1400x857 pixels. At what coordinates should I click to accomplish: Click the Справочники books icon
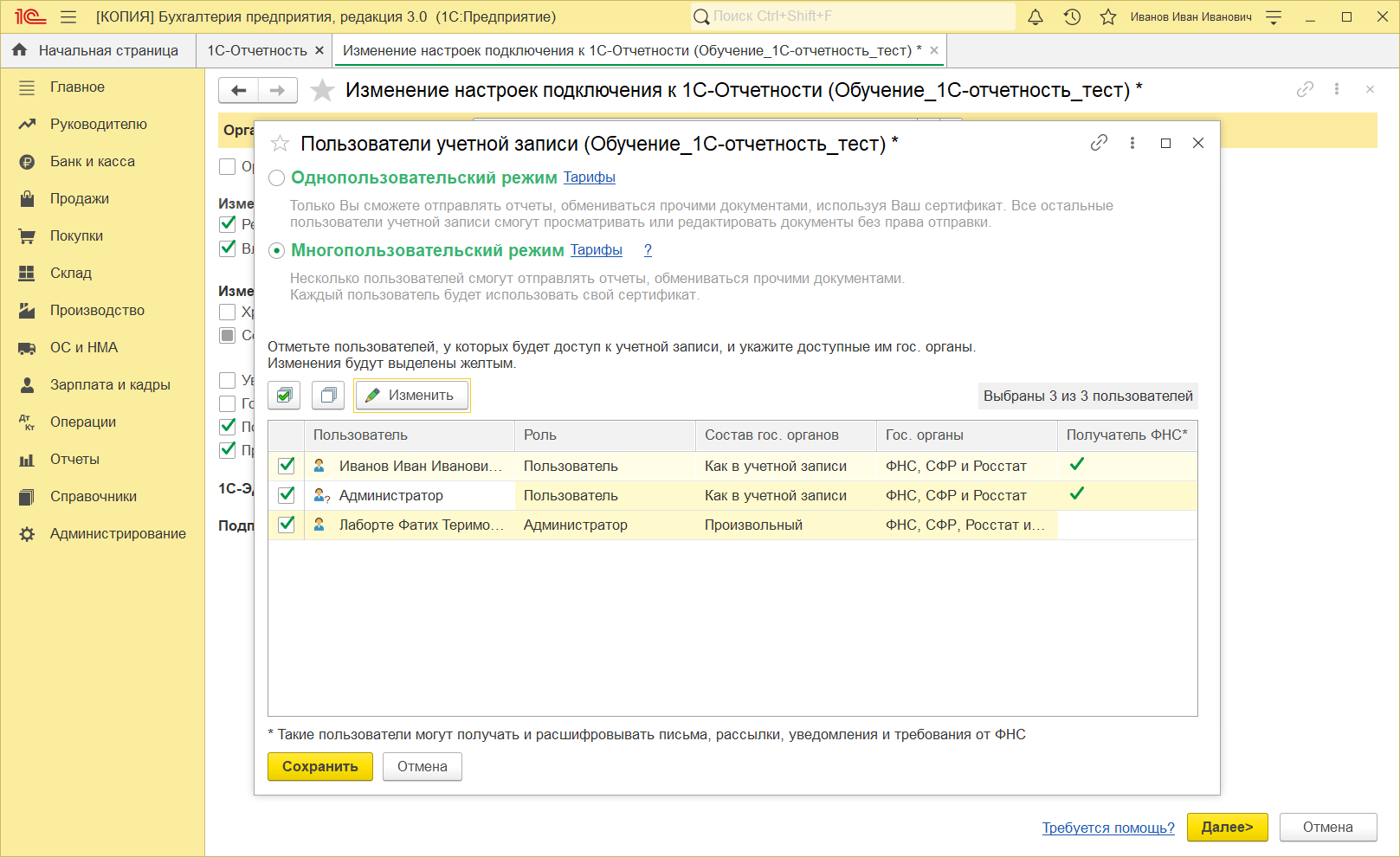27,496
